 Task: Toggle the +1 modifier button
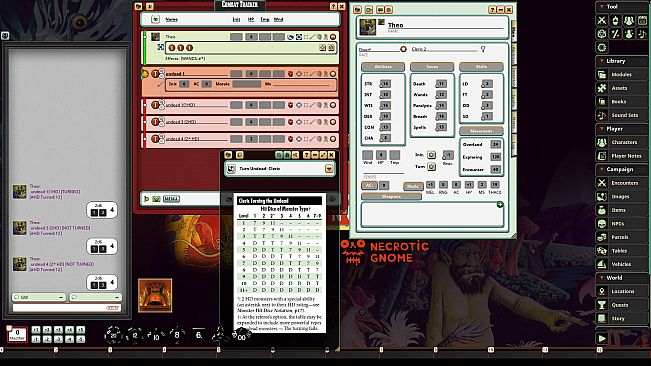coord(36,330)
